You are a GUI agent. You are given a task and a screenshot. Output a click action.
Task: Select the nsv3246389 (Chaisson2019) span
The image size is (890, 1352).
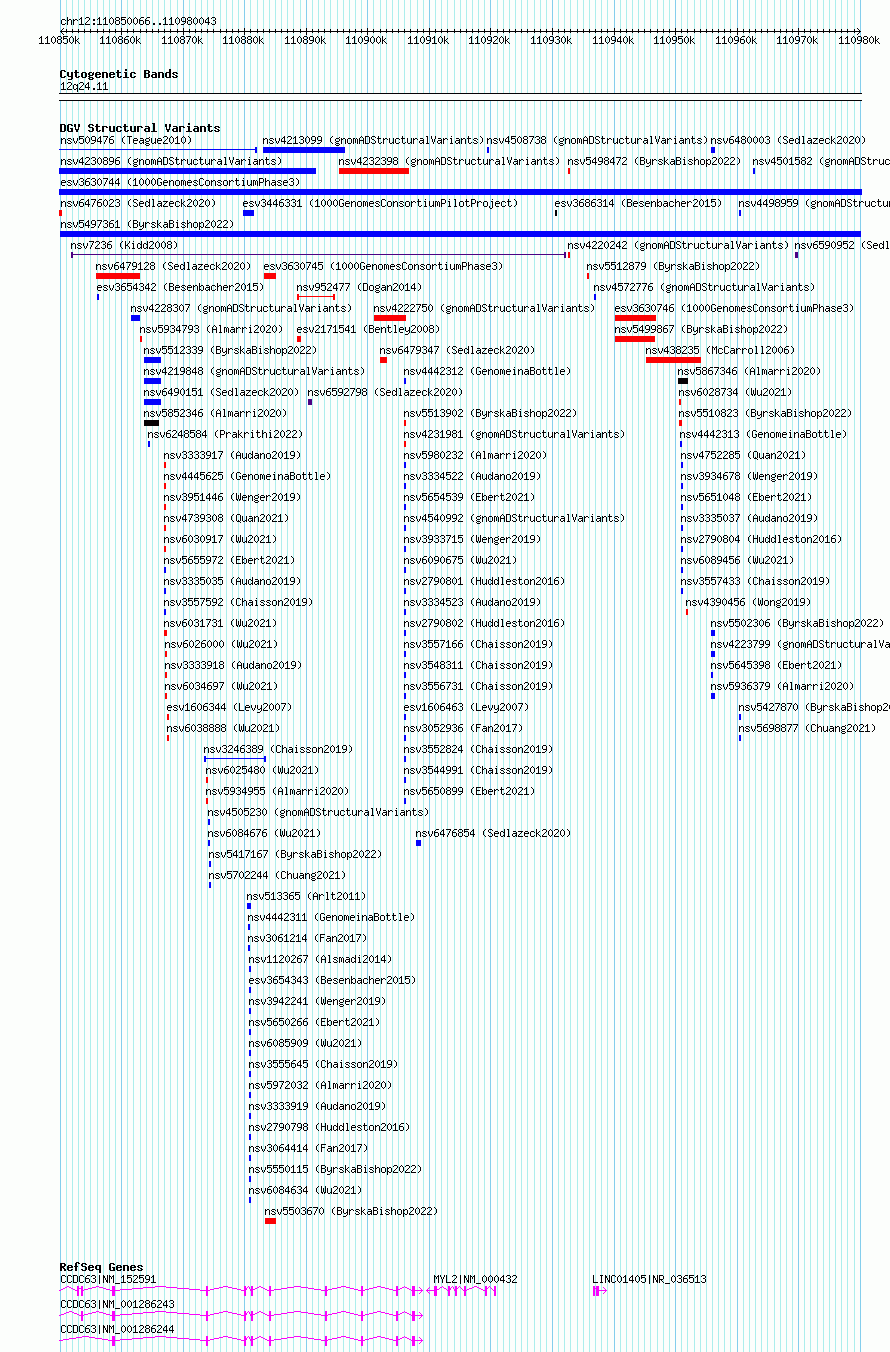click(235, 759)
